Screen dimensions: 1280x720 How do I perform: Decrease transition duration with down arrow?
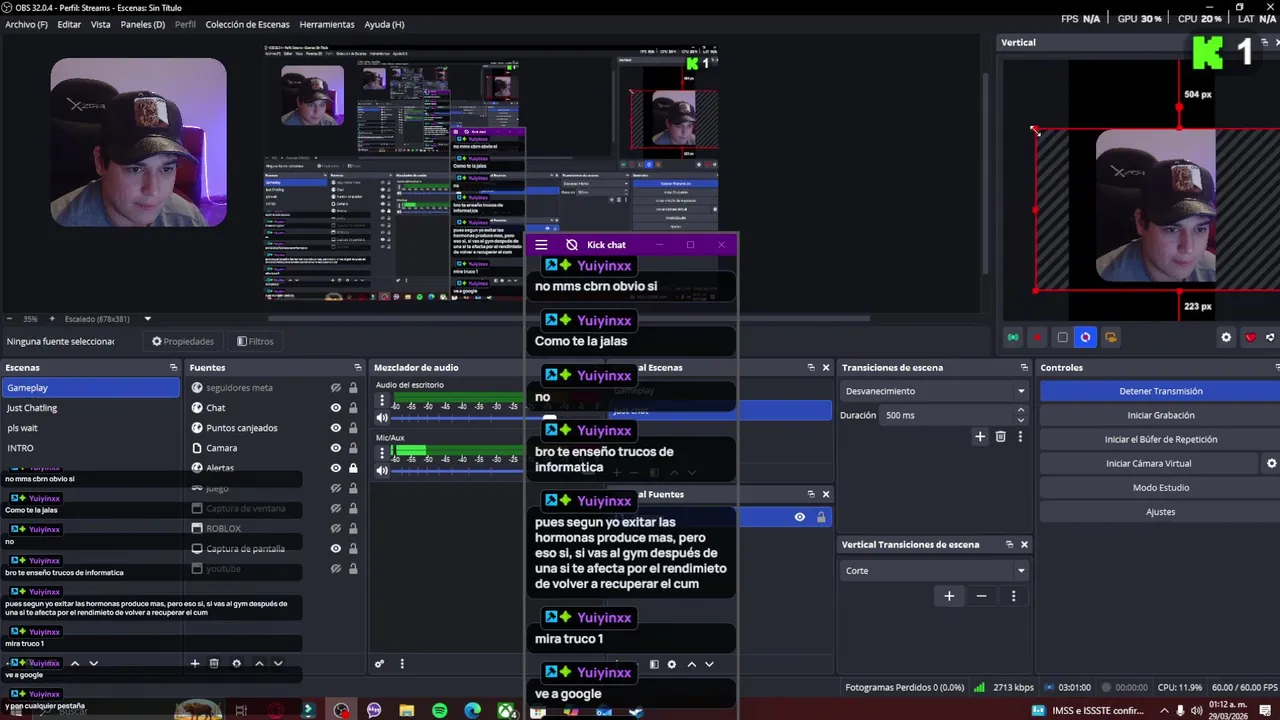click(1021, 419)
